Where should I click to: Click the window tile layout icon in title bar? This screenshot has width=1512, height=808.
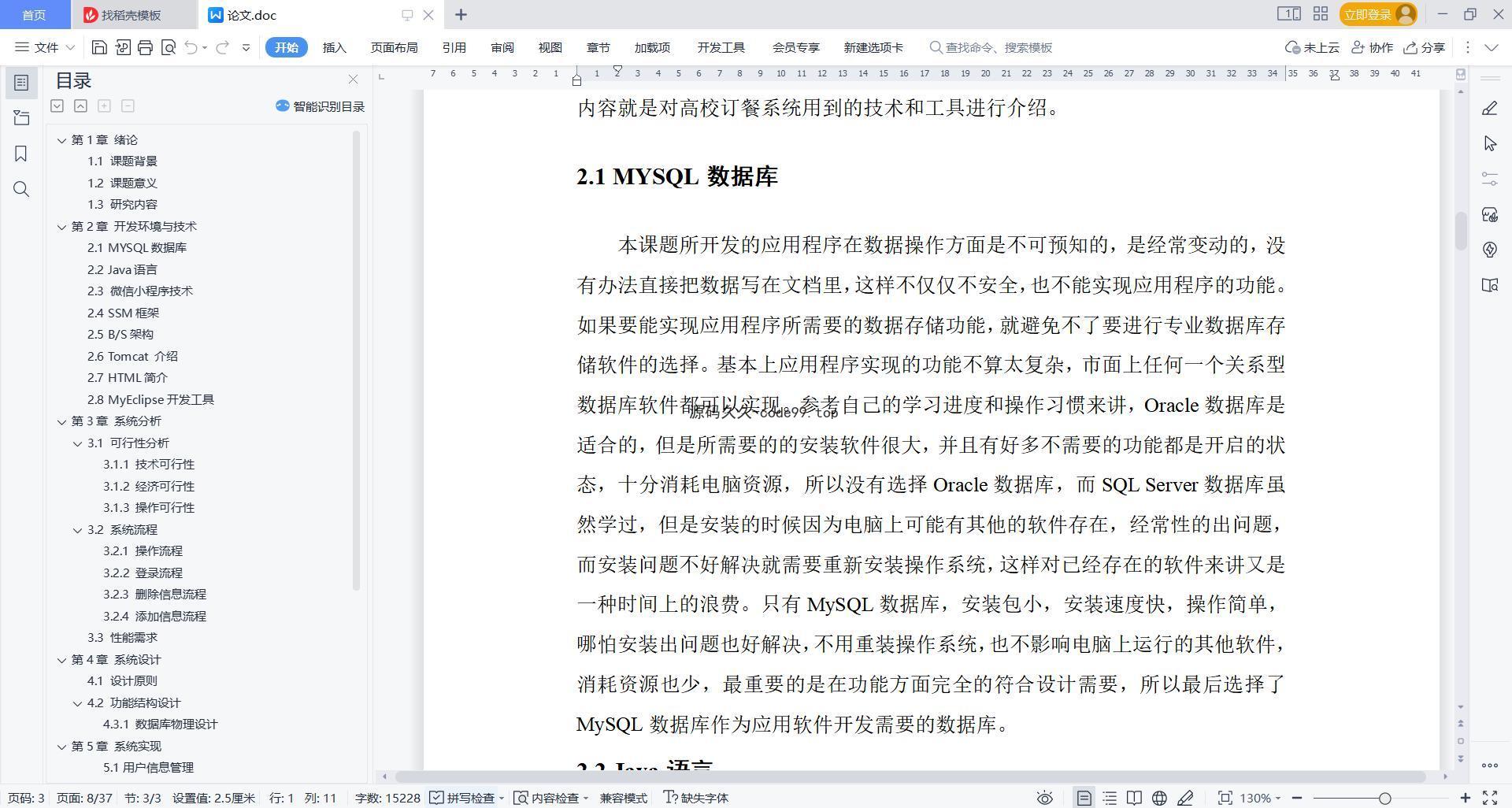[1288, 14]
